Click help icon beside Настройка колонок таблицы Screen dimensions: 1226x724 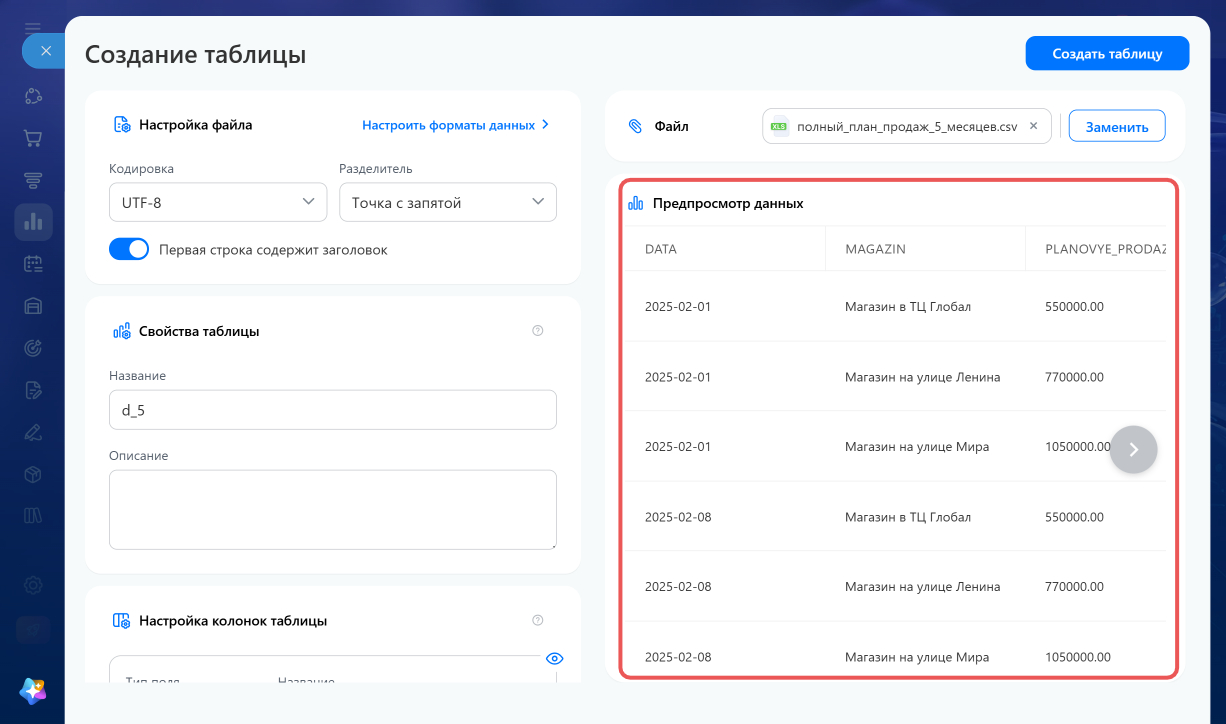pos(538,621)
